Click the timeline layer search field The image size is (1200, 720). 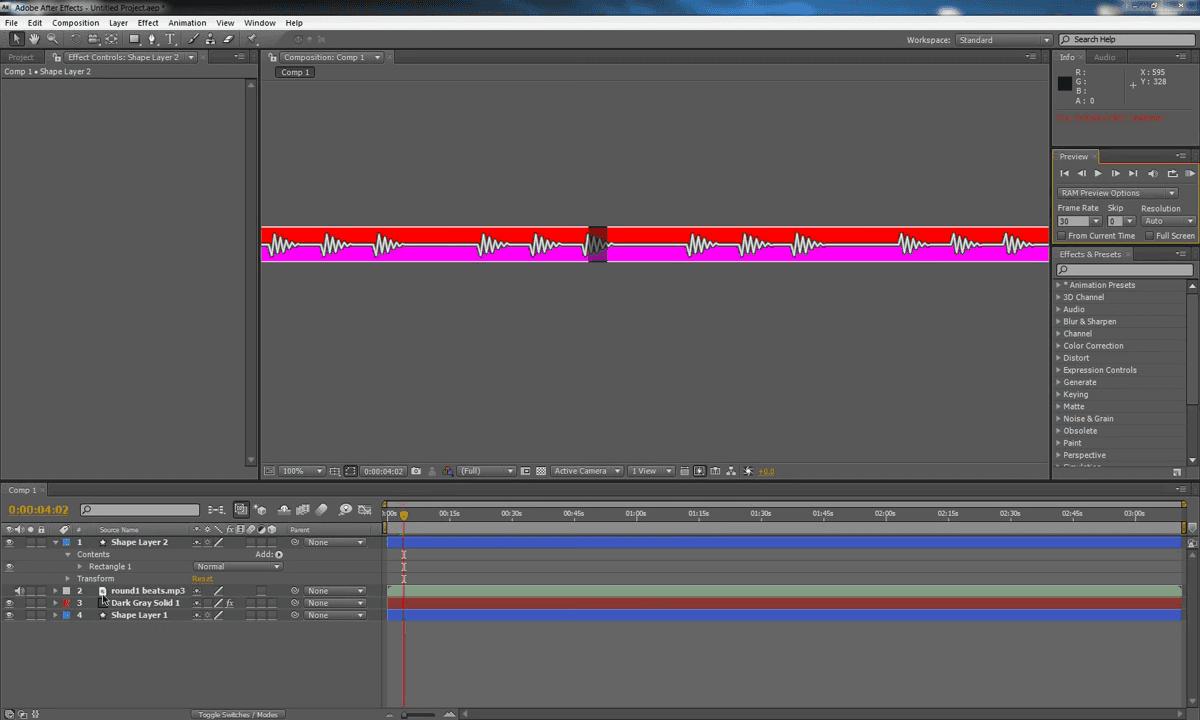pos(140,510)
